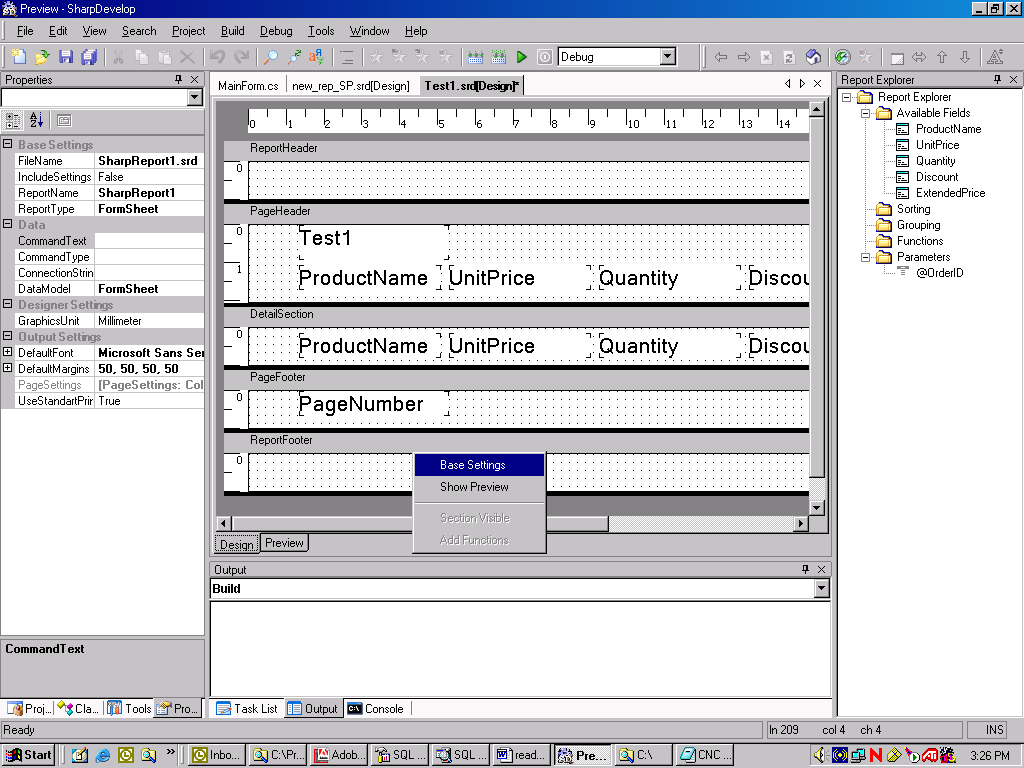
Task: Click the CommandText property value field
Action: point(148,241)
